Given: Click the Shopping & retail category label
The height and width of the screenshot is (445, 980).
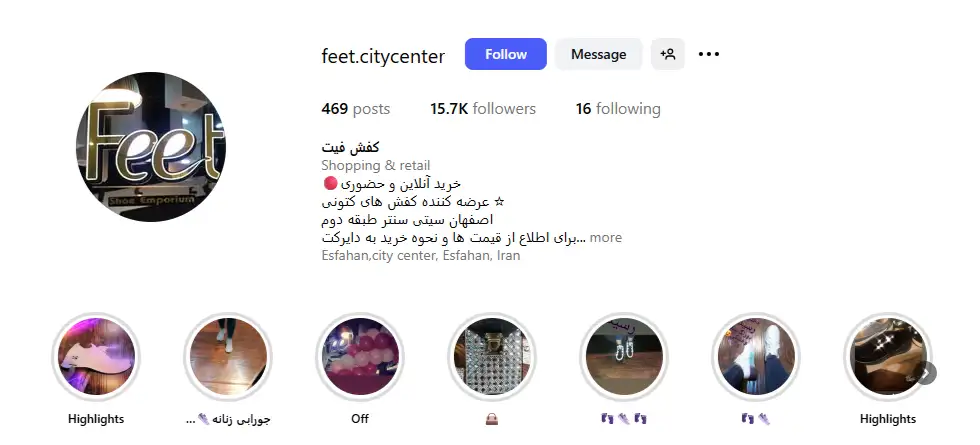Looking at the screenshot, I should pos(376,166).
